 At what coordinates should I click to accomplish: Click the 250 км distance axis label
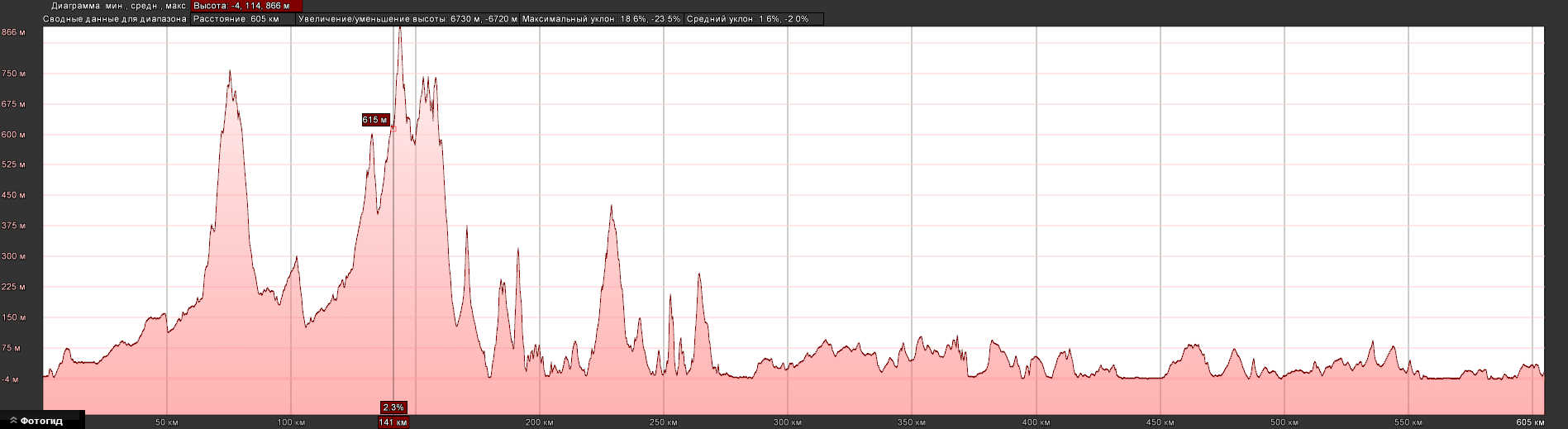(663, 422)
